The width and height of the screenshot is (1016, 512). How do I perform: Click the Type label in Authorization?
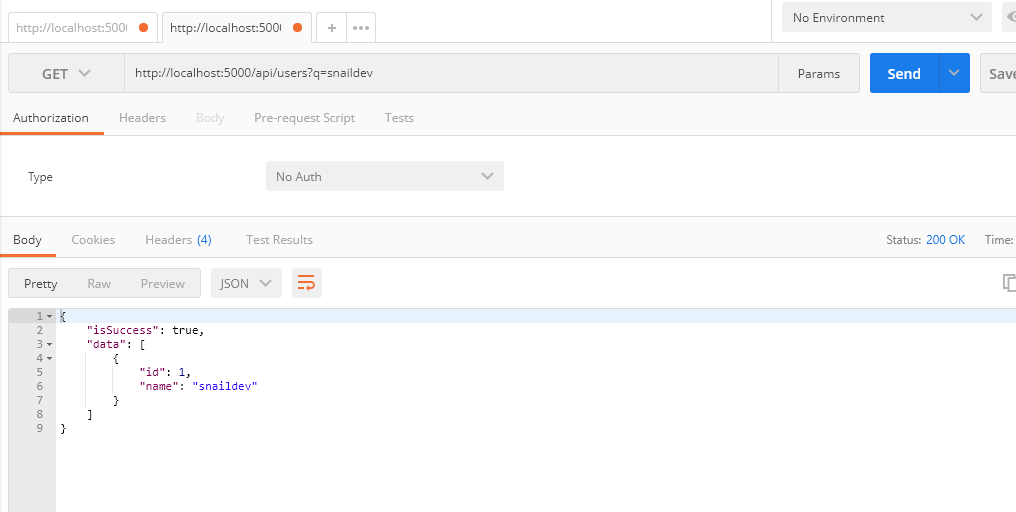(40, 177)
